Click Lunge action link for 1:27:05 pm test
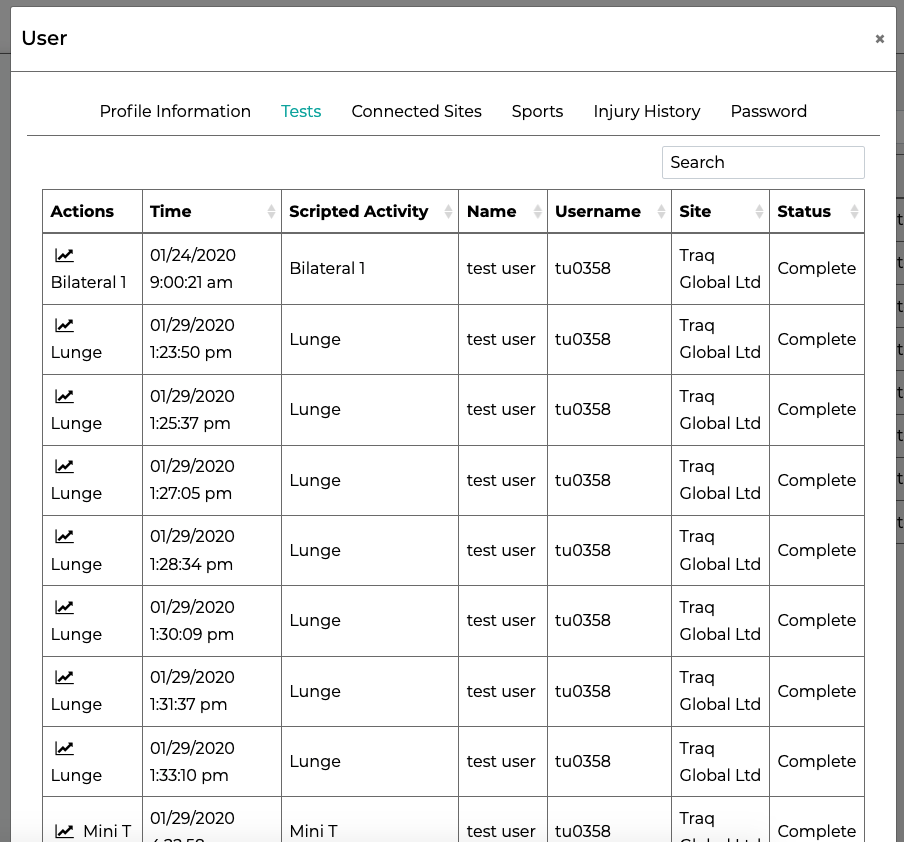The width and height of the screenshot is (904, 842). [76, 494]
